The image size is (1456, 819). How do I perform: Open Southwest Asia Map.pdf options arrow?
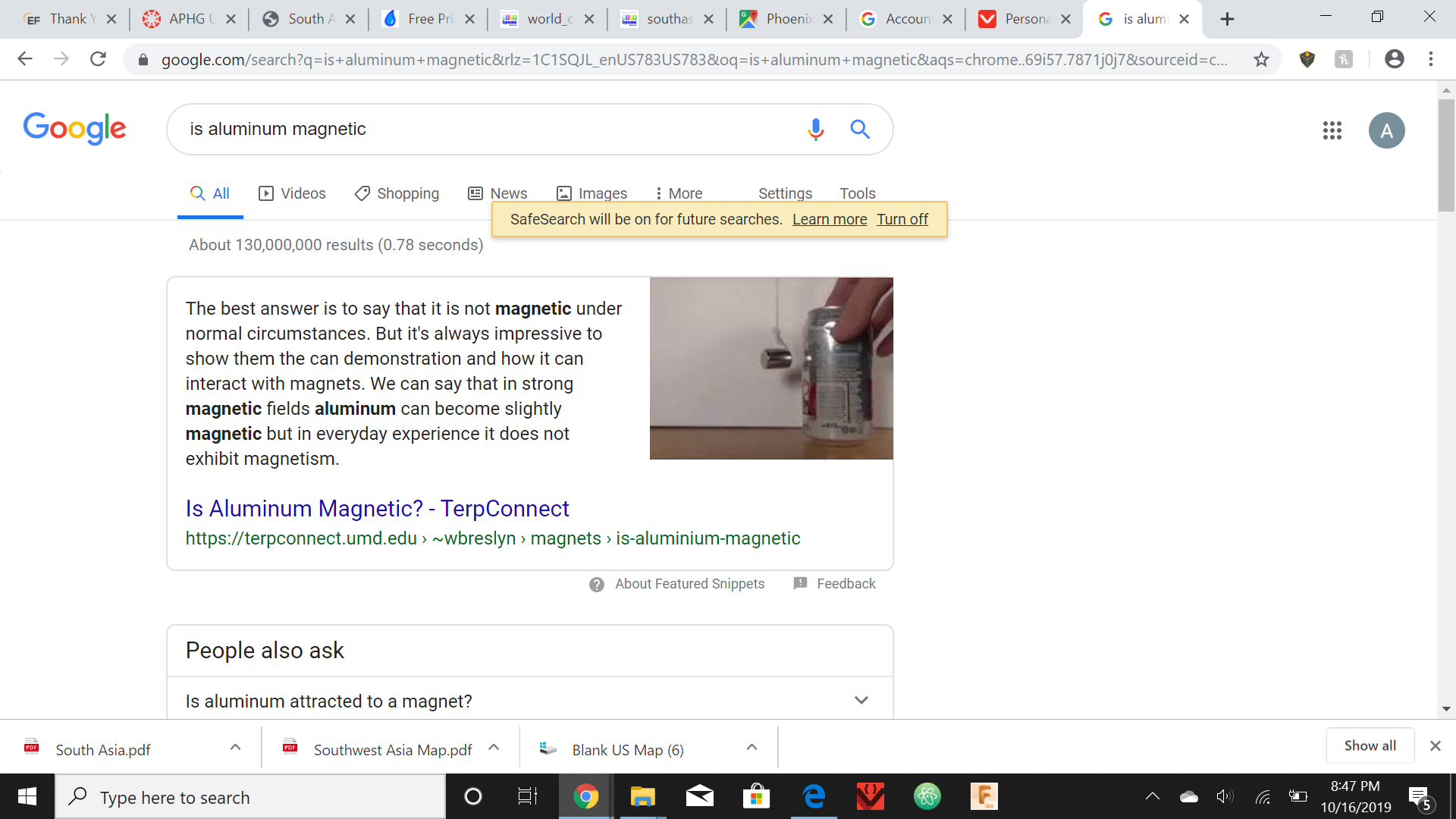tap(494, 748)
